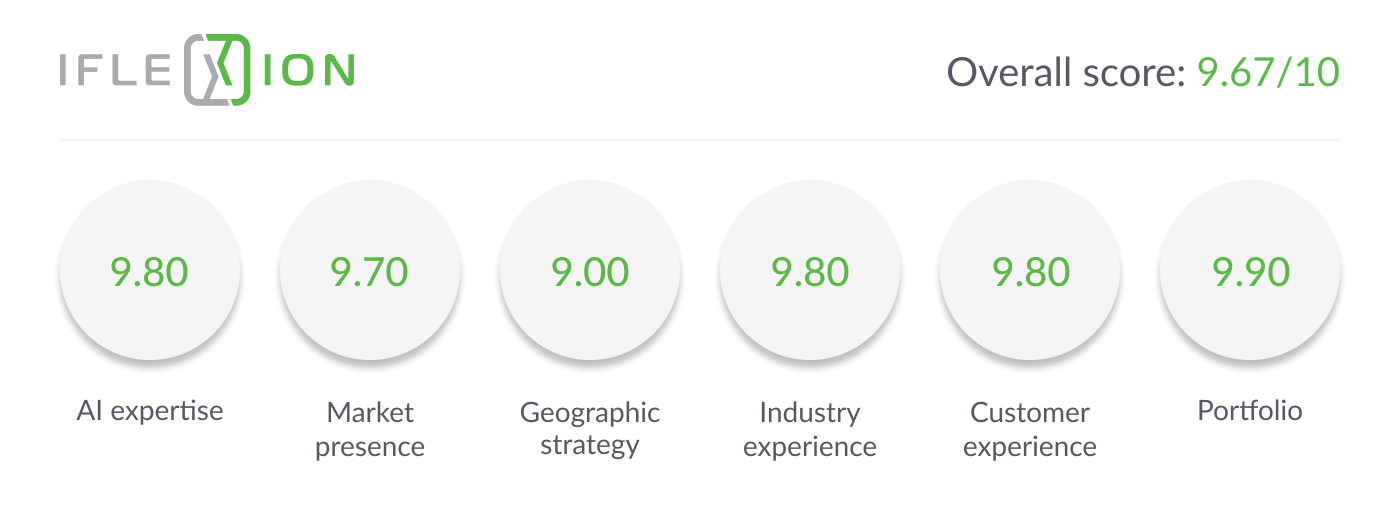Click the X shape in Iflexion logo
This screenshot has height=520, width=1400.
pyautogui.click(x=217, y=72)
